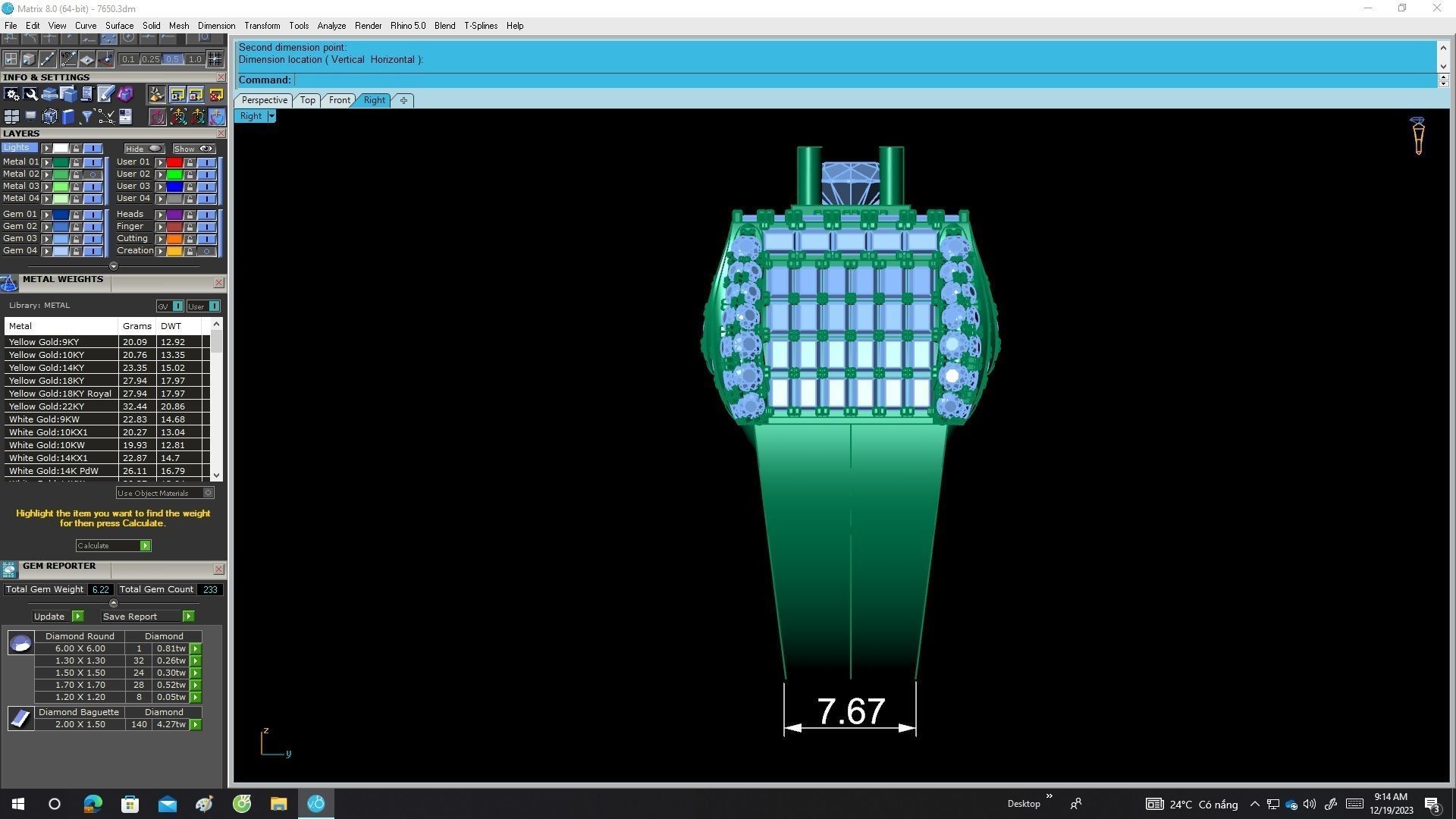Toggle the grid snap icon beside 1.0
Screen dimensions: 1456x819
(x=215, y=59)
